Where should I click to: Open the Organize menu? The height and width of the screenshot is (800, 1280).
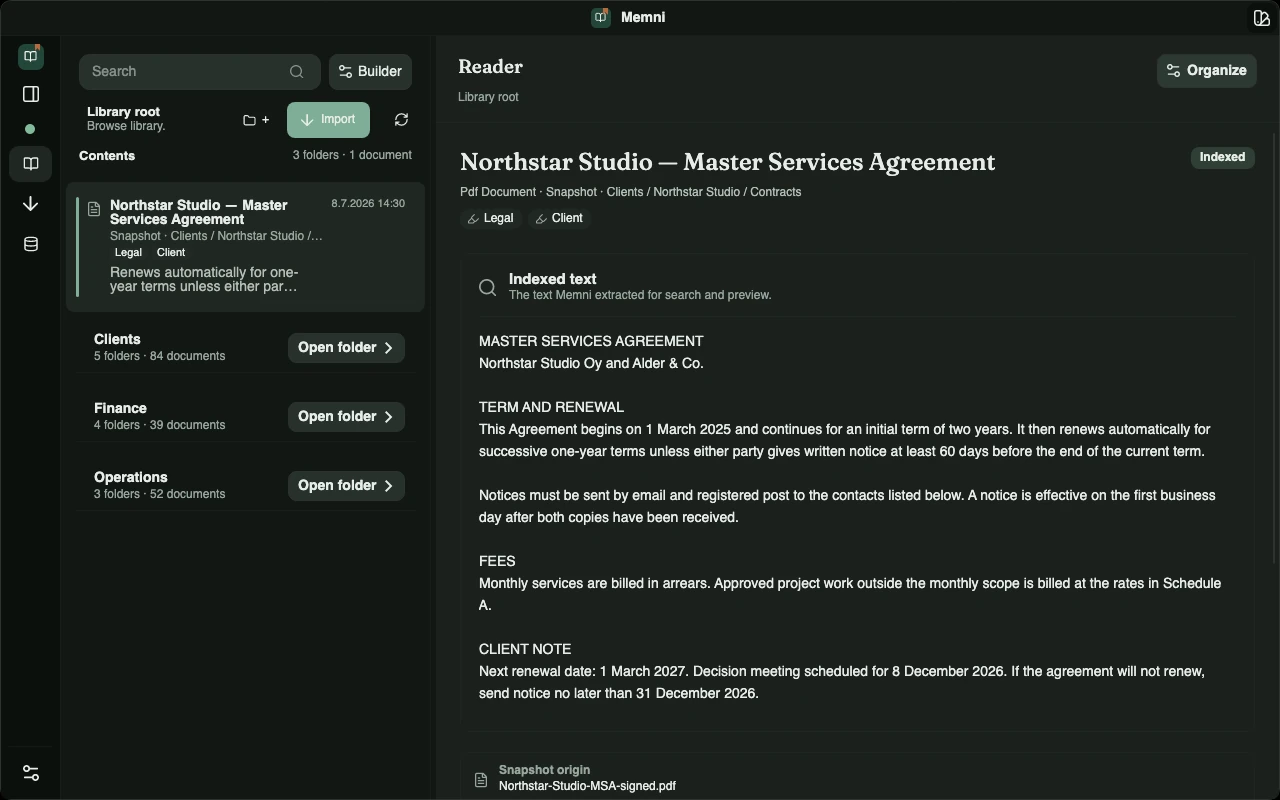click(x=1207, y=70)
